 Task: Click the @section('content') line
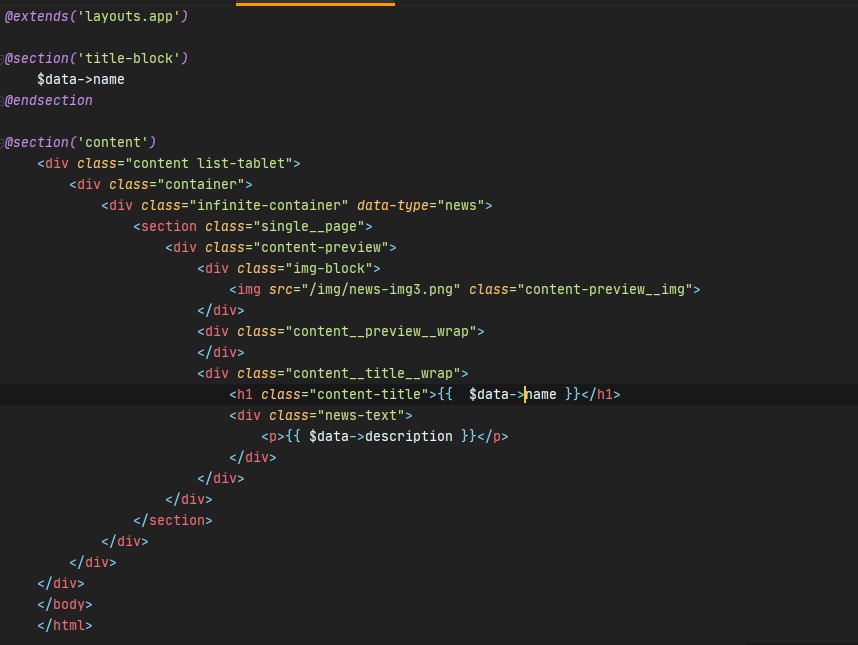coord(80,142)
